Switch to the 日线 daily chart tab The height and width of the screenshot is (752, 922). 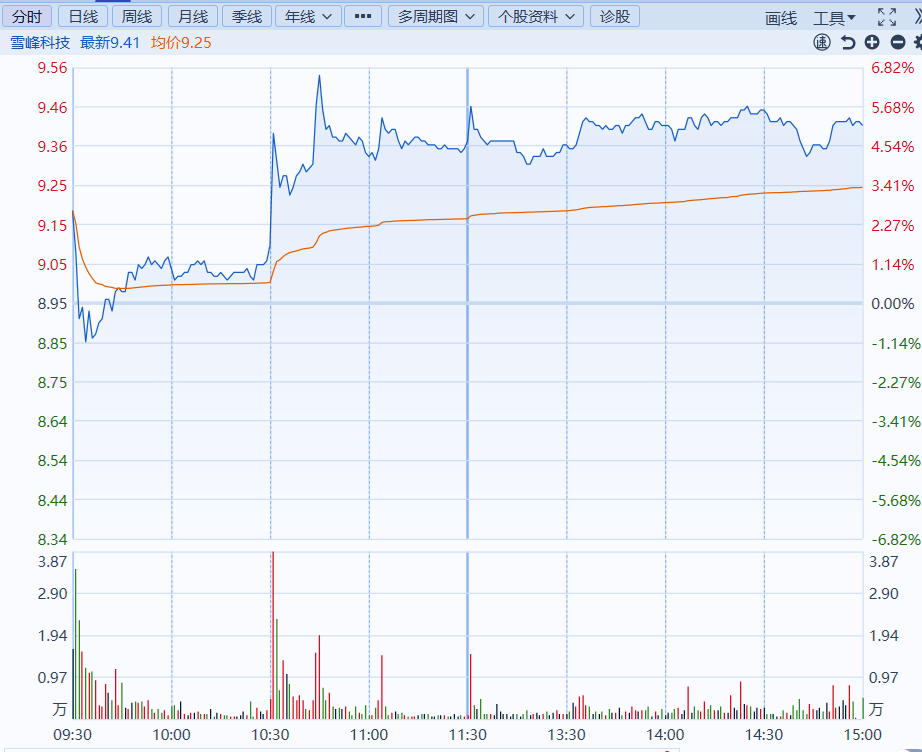pyautogui.click(x=83, y=16)
